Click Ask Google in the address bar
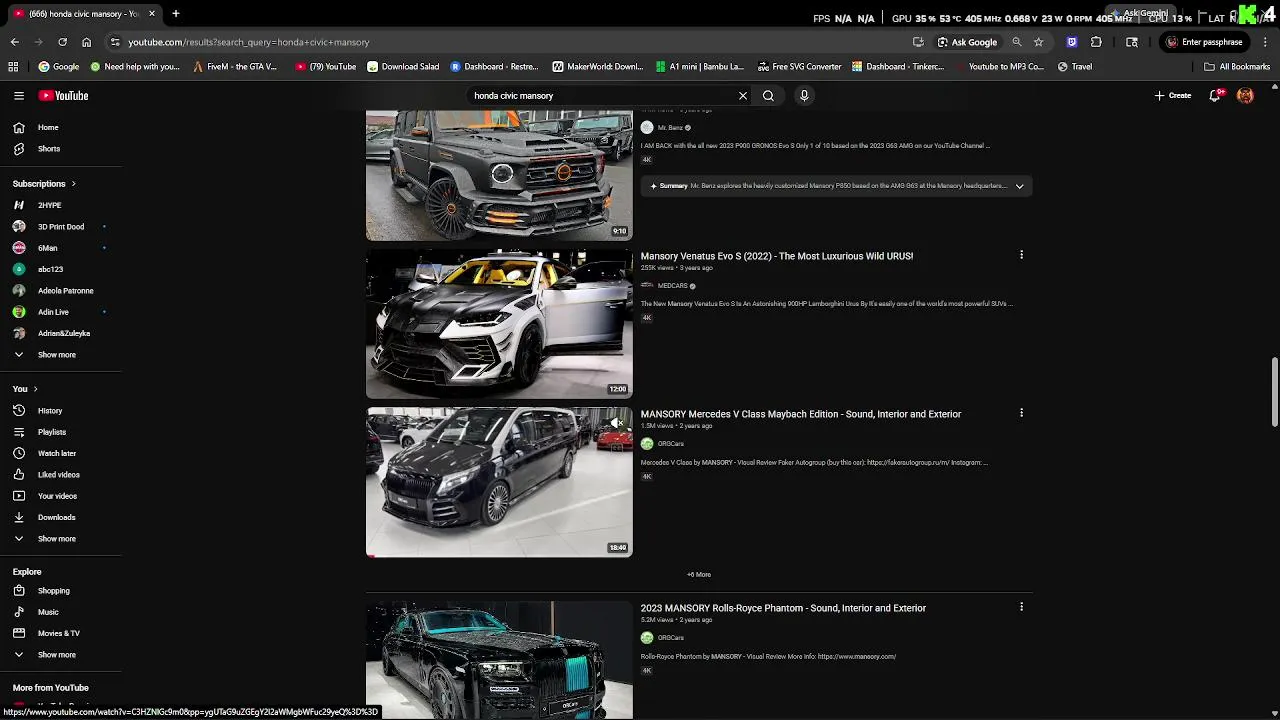 [967, 42]
